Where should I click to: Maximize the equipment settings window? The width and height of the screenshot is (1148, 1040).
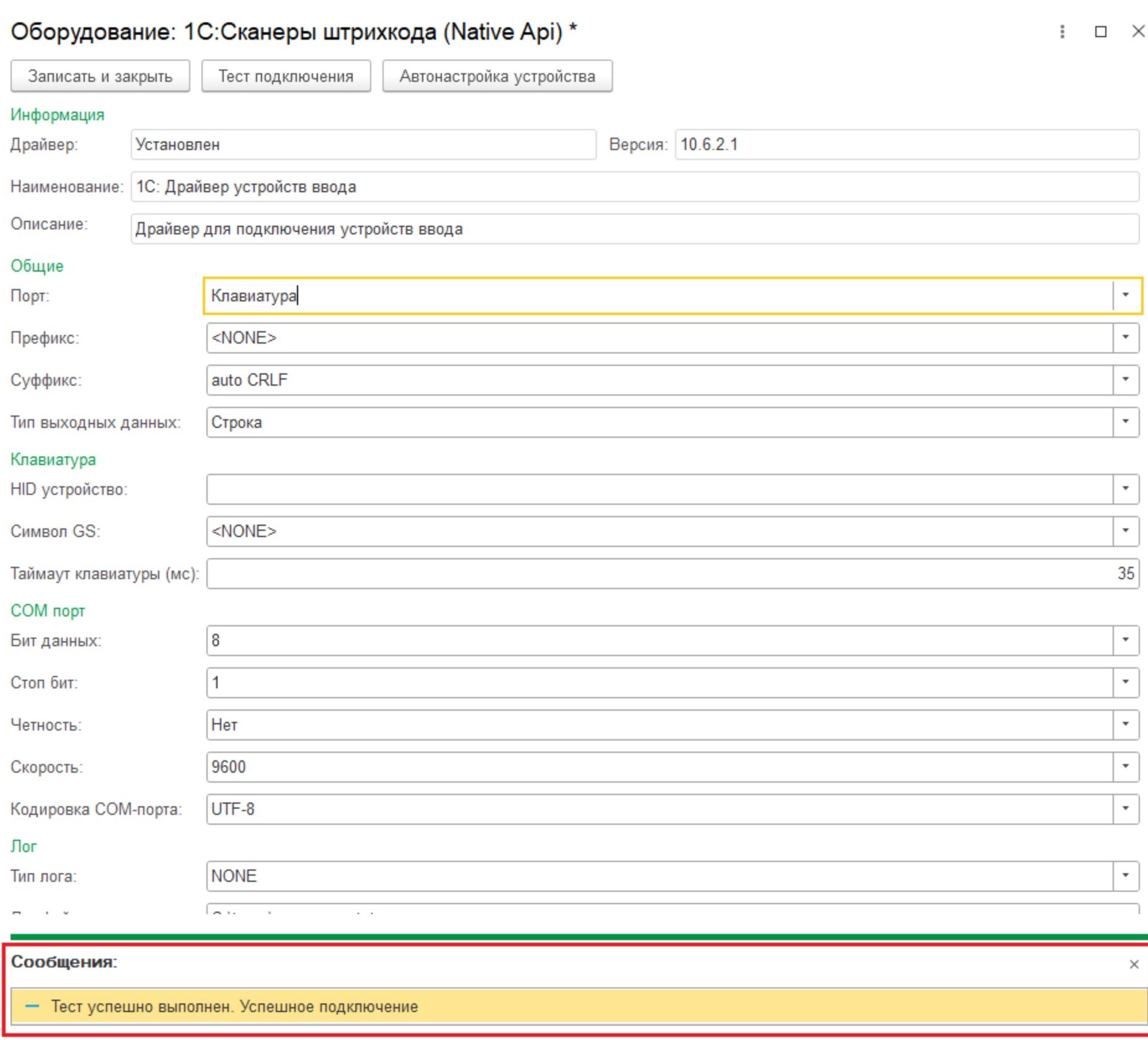[1100, 32]
